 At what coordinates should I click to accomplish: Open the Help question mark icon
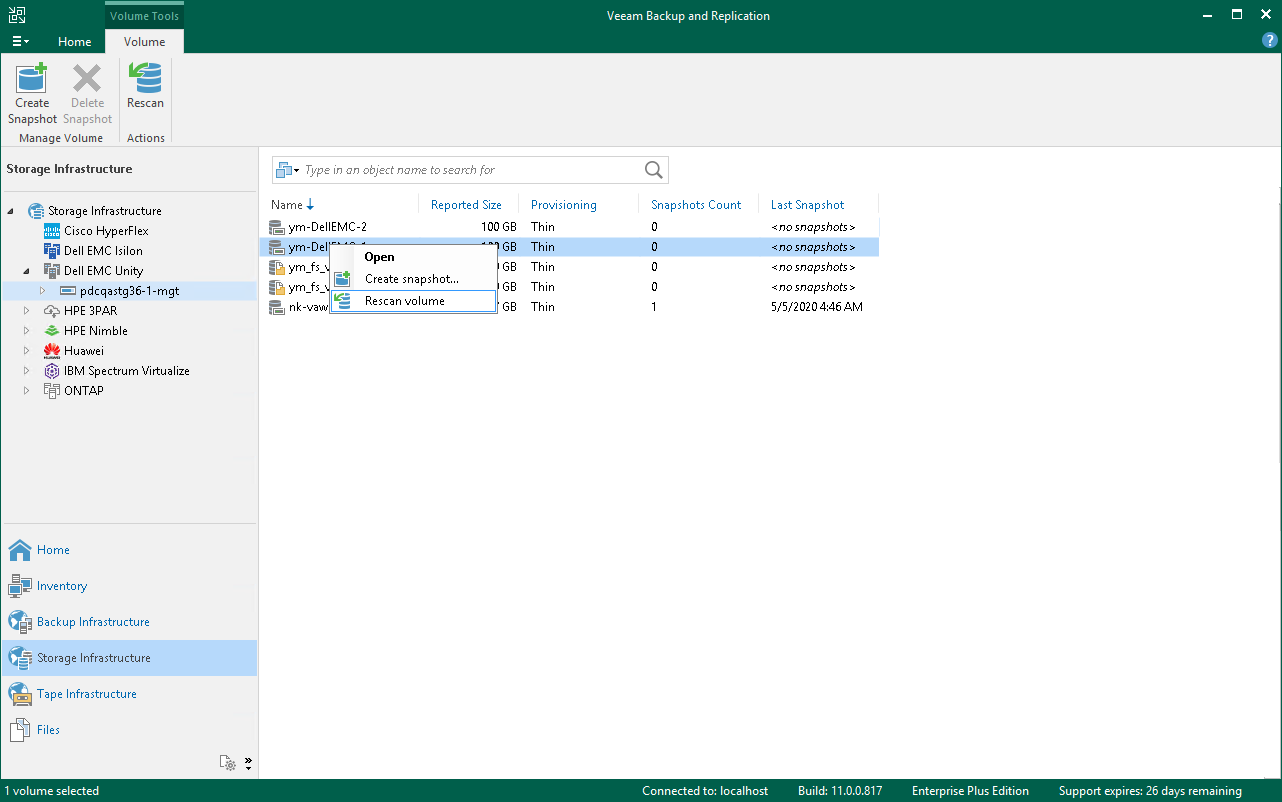point(1270,41)
